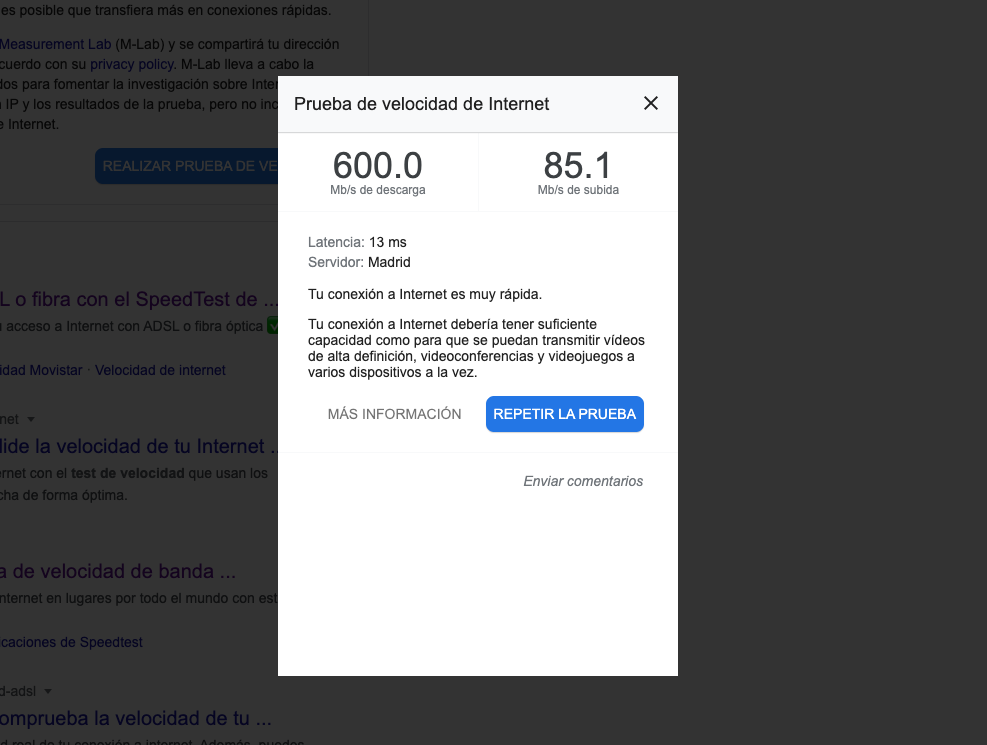
Task: Click the 85.1 Mb/s upload result
Action: 578,166
